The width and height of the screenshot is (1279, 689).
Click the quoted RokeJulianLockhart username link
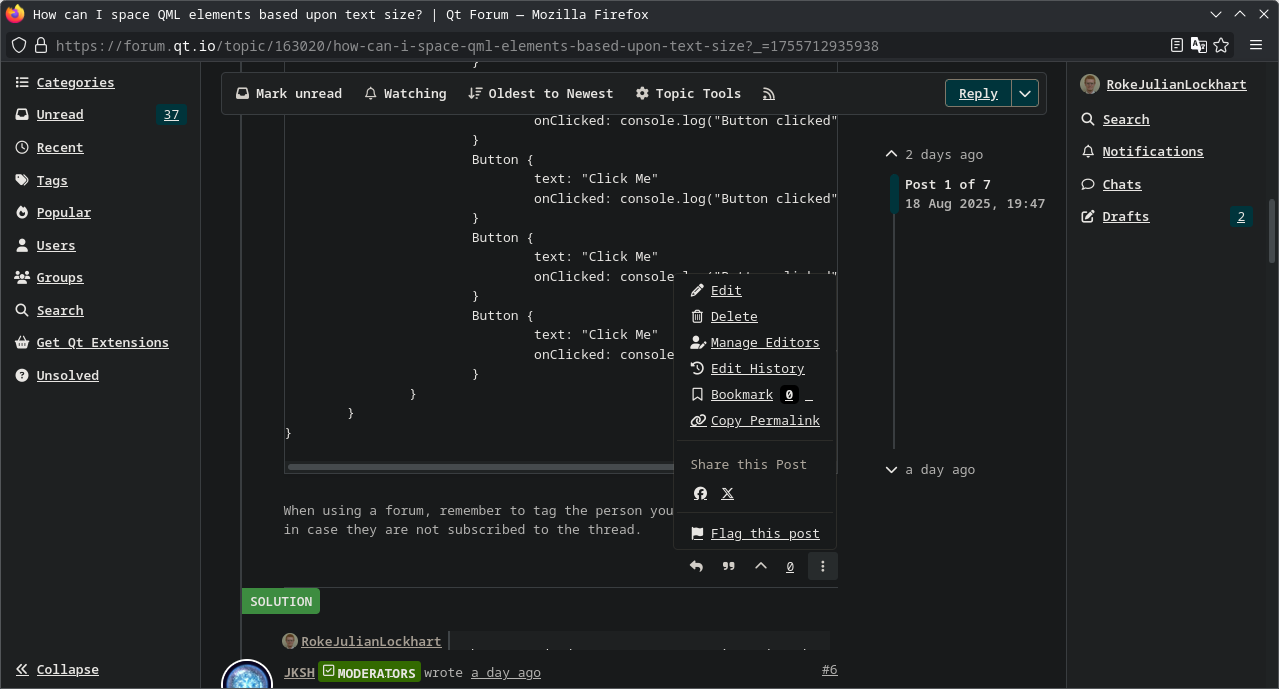(371, 641)
